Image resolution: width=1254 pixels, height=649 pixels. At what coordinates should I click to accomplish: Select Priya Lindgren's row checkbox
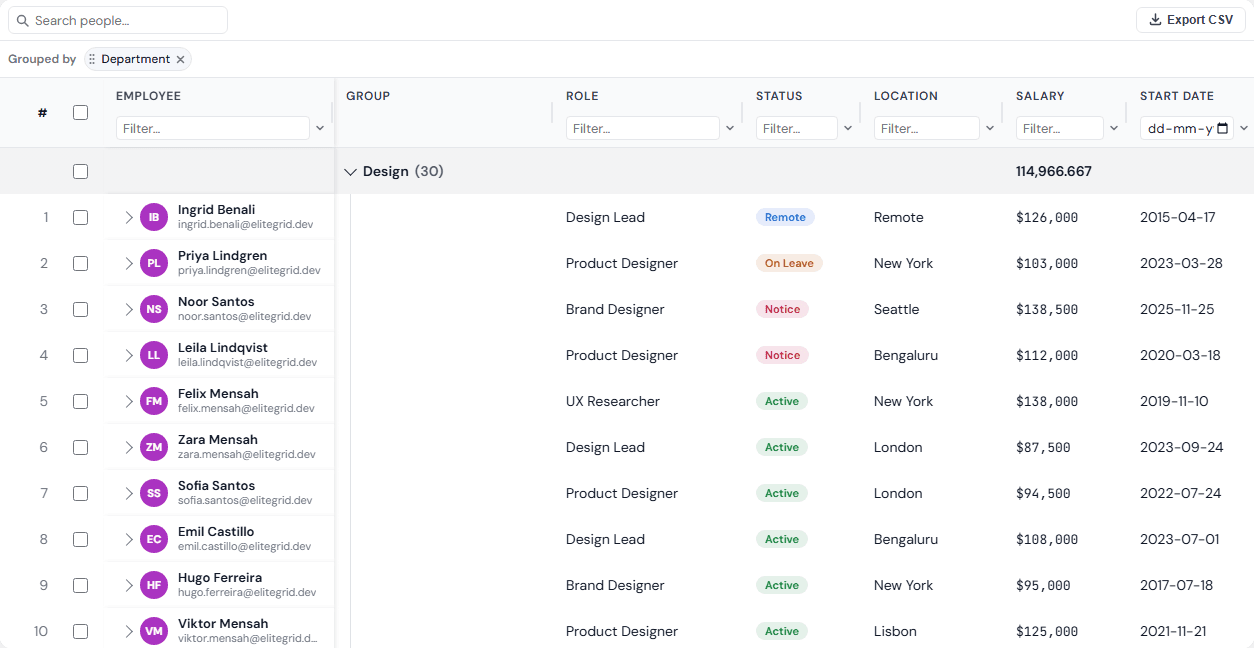[x=81, y=263]
